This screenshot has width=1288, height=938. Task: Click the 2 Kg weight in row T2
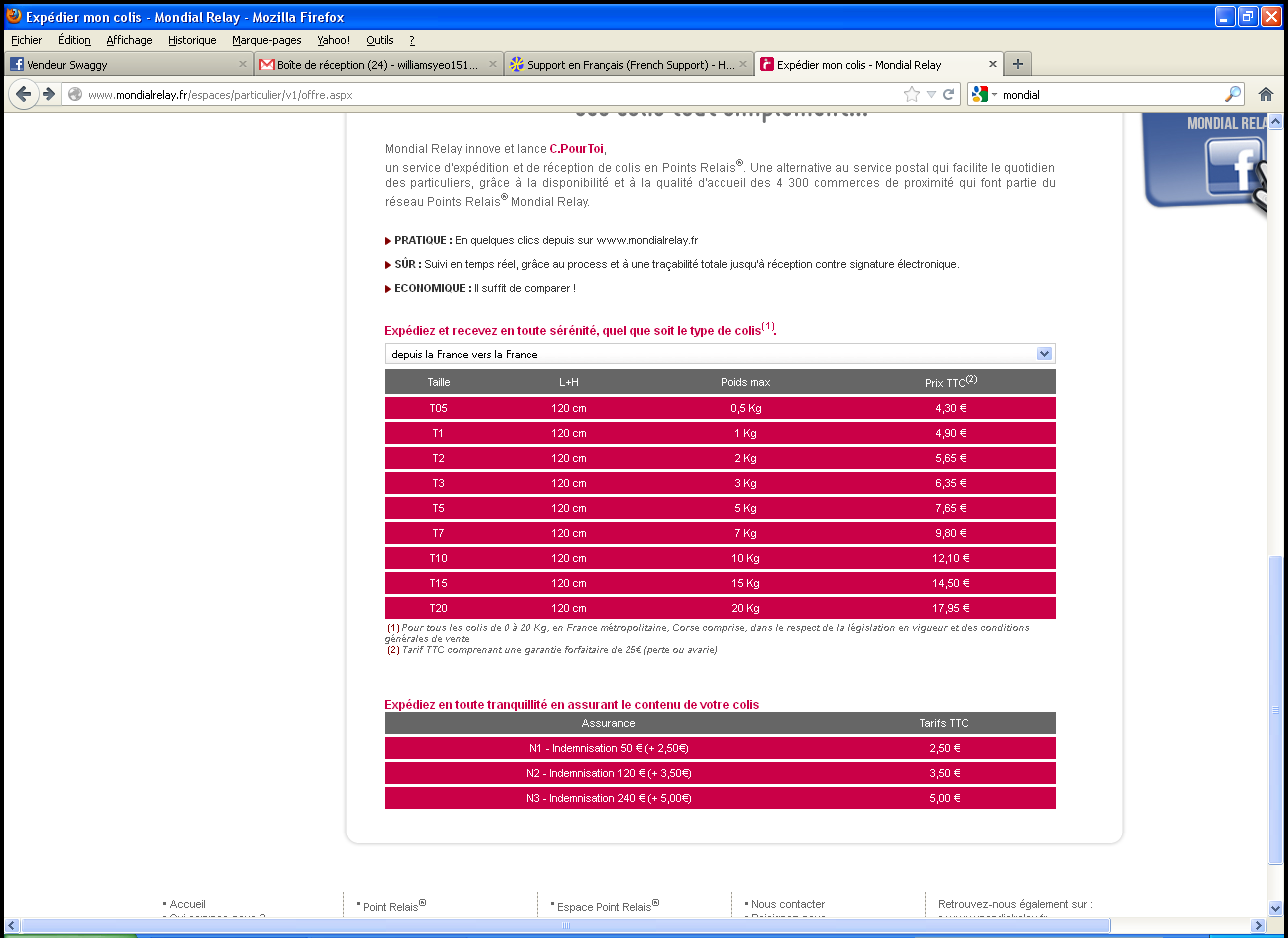coord(745,458)
